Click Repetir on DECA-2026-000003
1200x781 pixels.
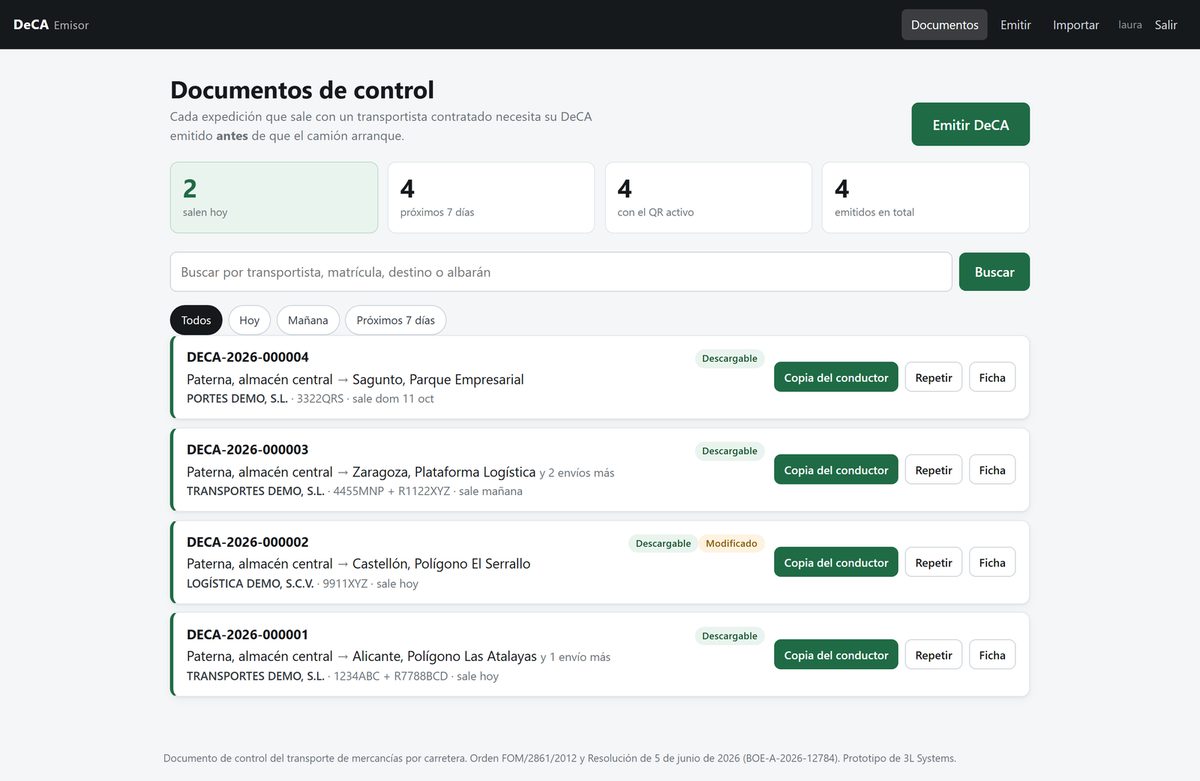pos(933,470)
